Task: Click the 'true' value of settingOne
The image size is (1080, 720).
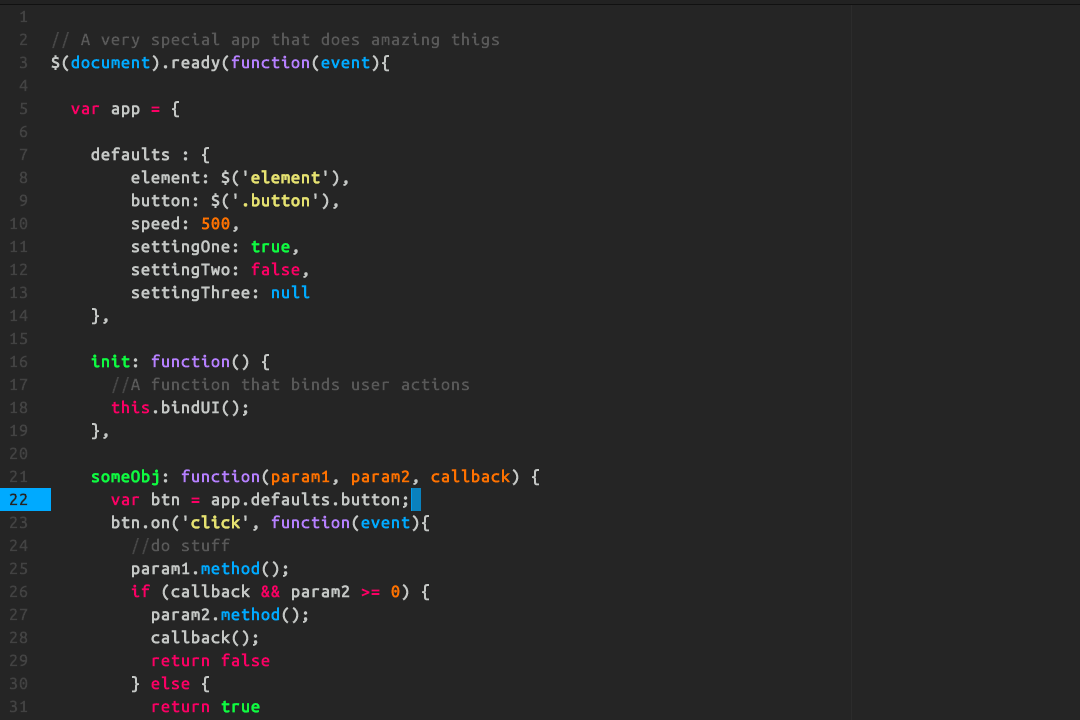Action: (x=270, y=246)
